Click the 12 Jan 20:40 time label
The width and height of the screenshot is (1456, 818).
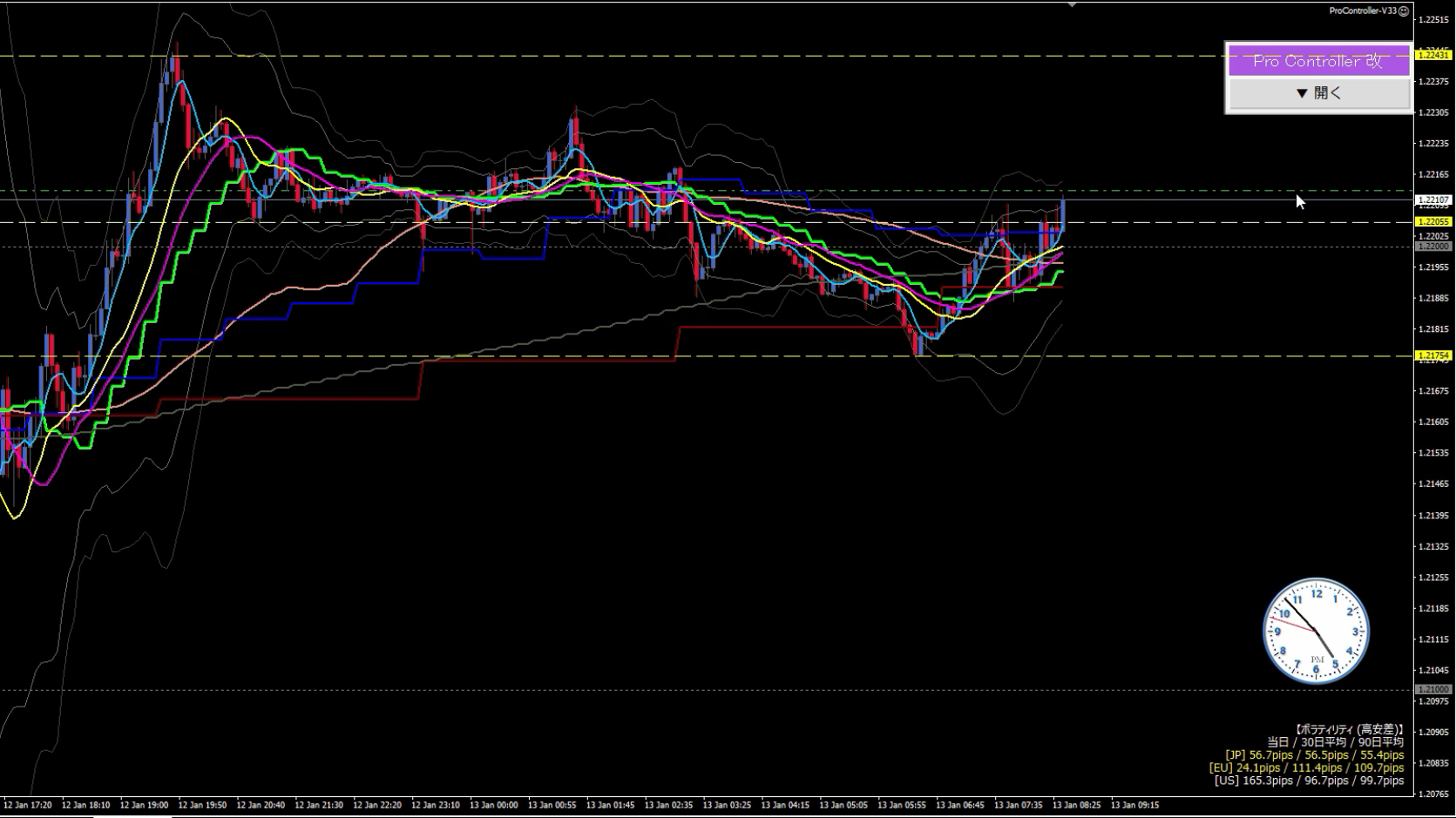point(261,805)
